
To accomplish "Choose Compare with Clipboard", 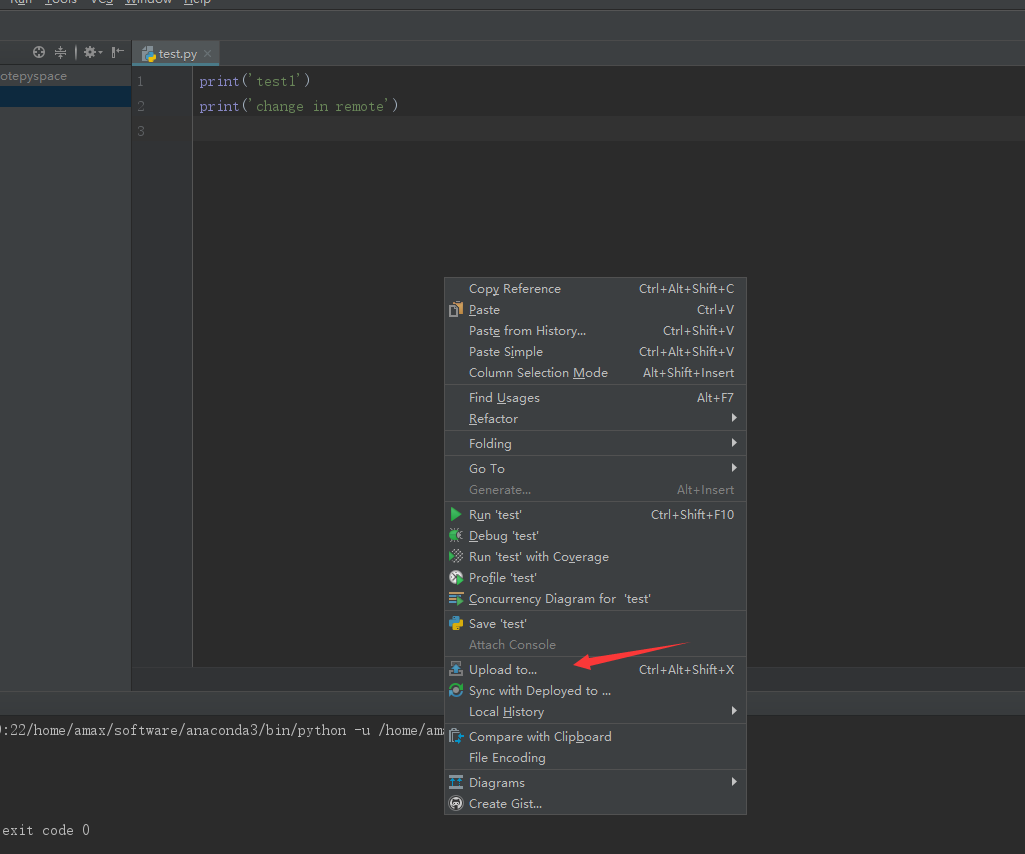I will click(x=540, y=737).
